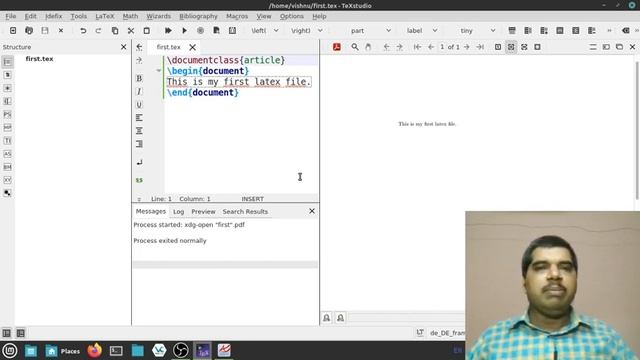Viewport: 640px width, 360px height.
Task: Toggle the fit-to-text-width PDF view button
Action: [x=524, y=47]
